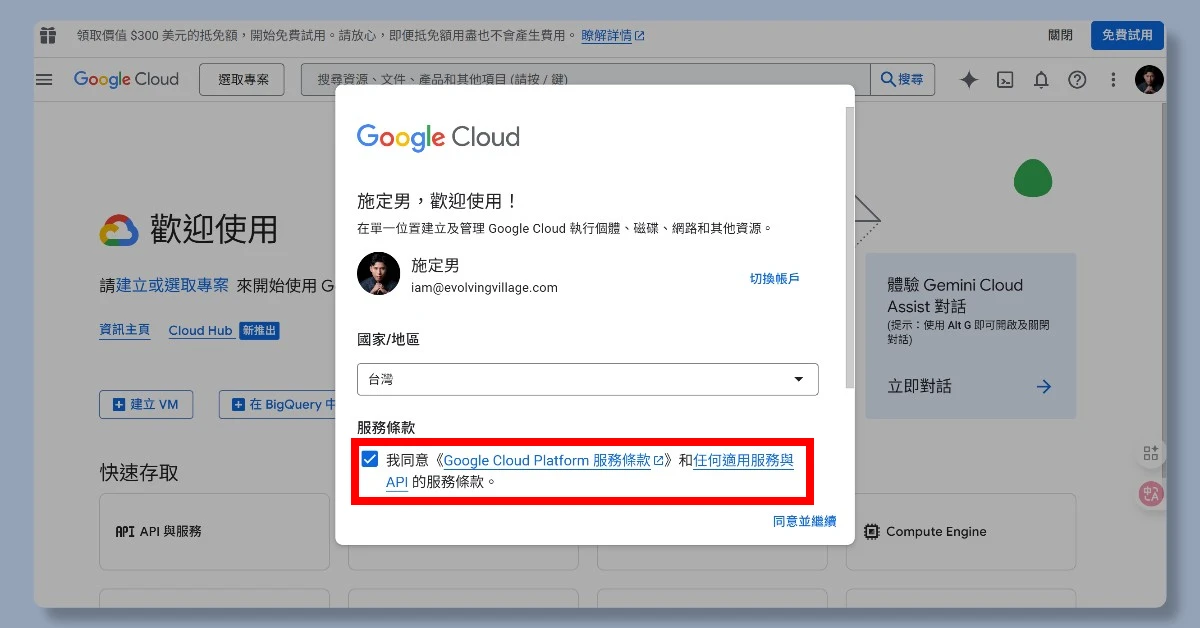The image size is (1200, 628).
Task: Click the API icon of API 與服務 card
Action: point(125,531)
